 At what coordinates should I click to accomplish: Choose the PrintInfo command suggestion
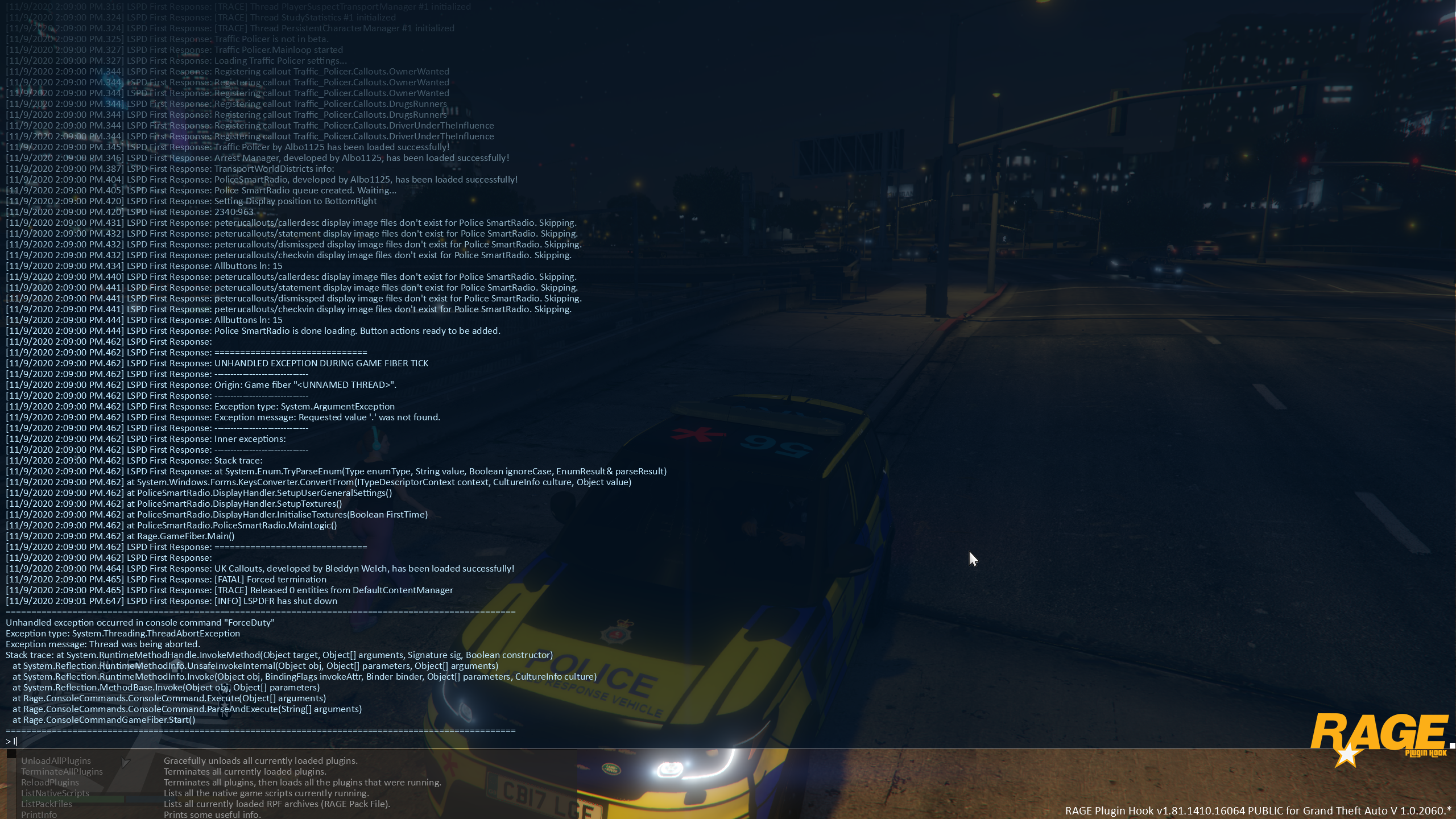(39, 814)
